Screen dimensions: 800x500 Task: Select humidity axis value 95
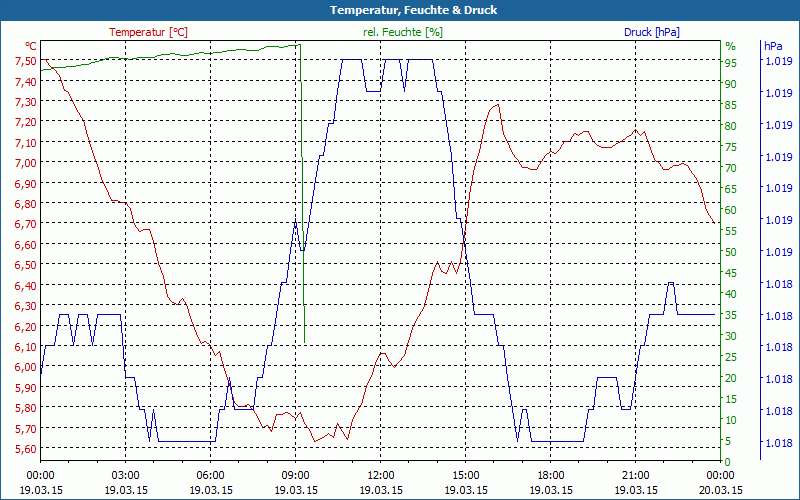731,63
